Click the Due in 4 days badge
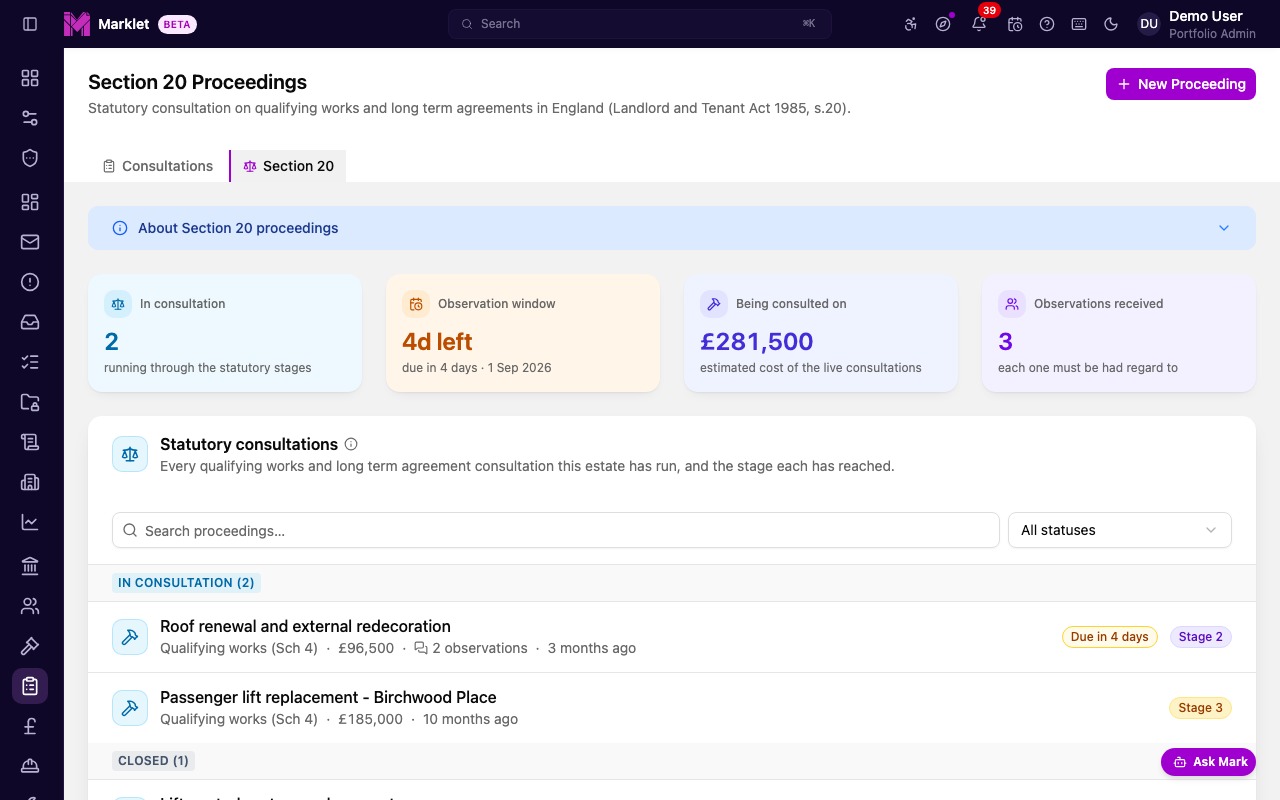 coord(1110,637)
